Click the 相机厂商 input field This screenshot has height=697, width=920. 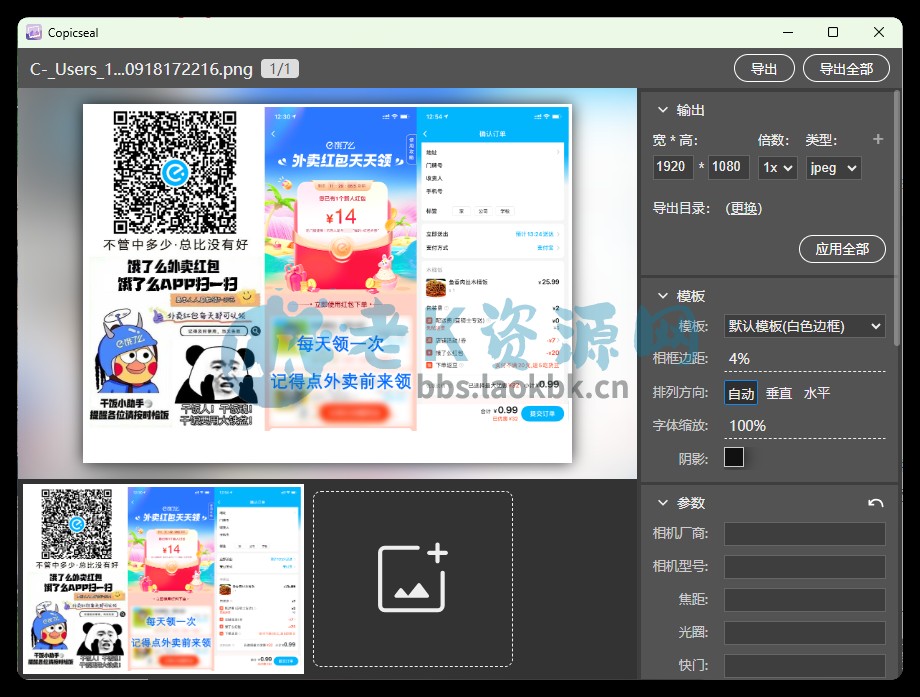tap(804, 534)
